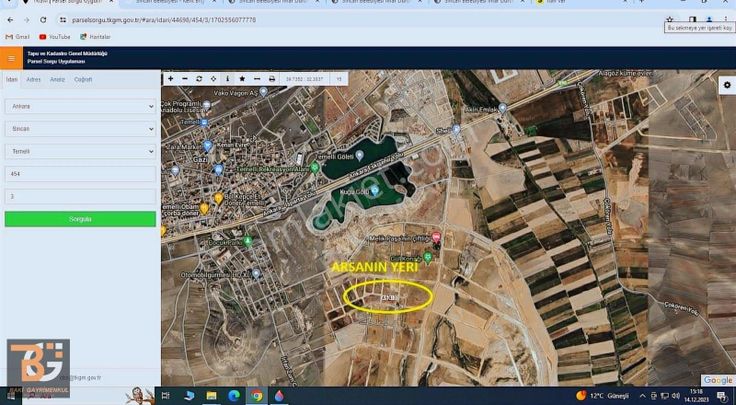
Task: Click the parsel field containing 3
Action: 80,196
